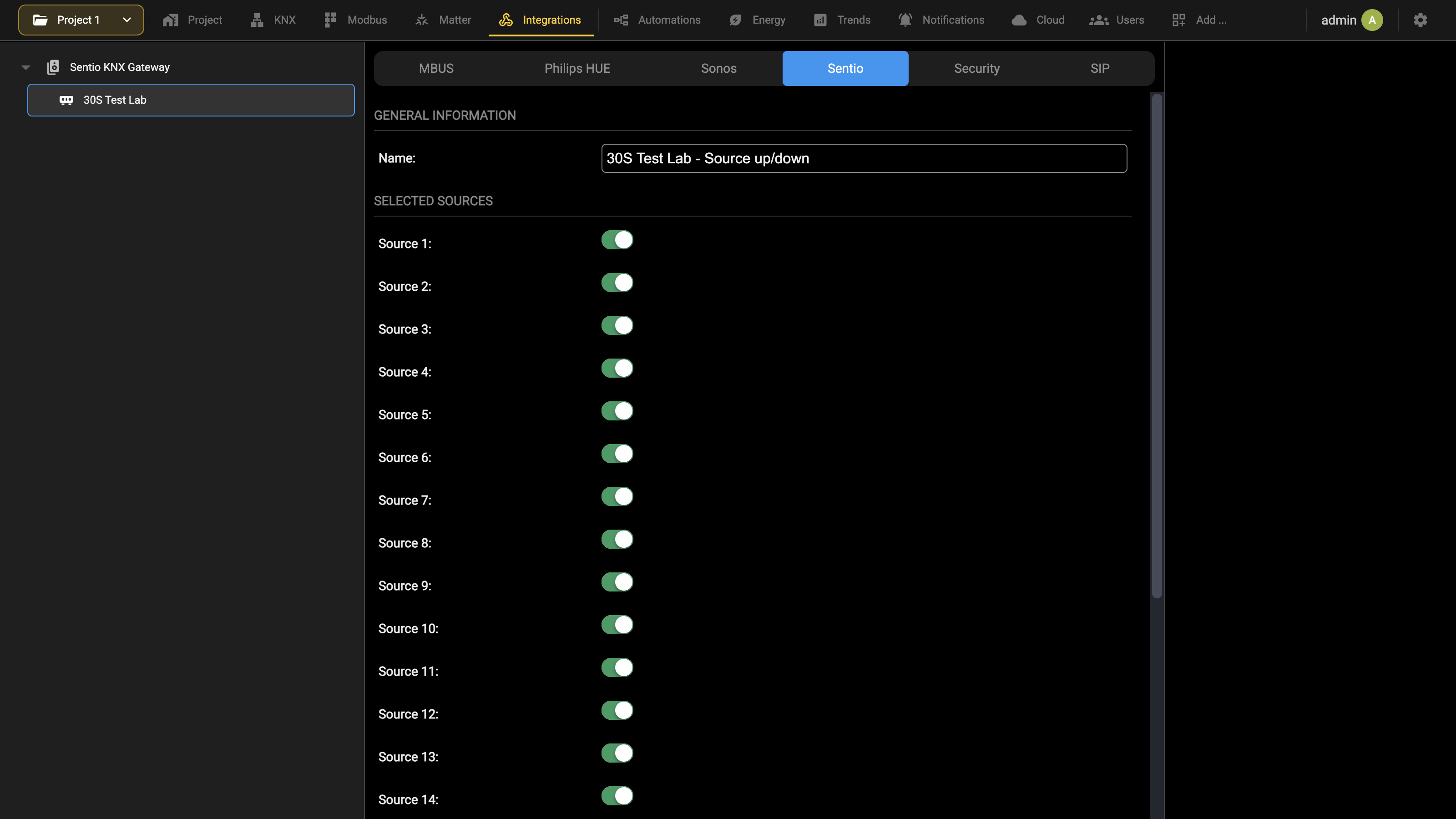
Task: Click the Modbus blocks icon
Action: [330, 20]
